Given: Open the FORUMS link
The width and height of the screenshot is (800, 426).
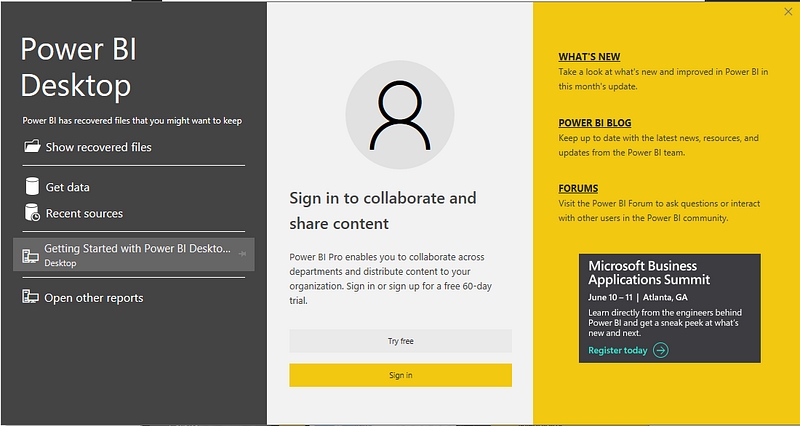Looking at the screenshot, I should (578, 188).
